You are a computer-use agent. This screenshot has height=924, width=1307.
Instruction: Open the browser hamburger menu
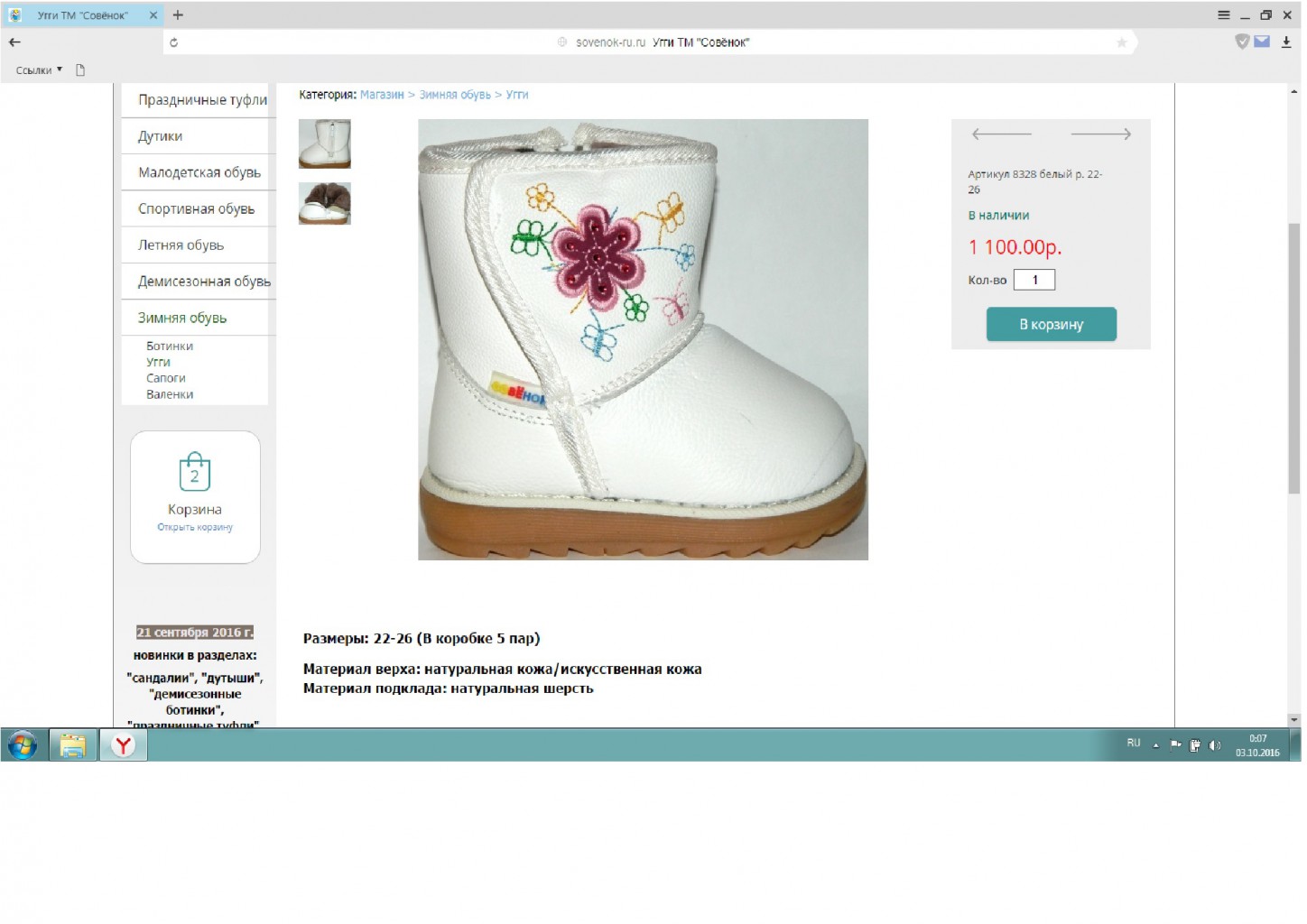pyautogui.click(x=1223, y=15)
